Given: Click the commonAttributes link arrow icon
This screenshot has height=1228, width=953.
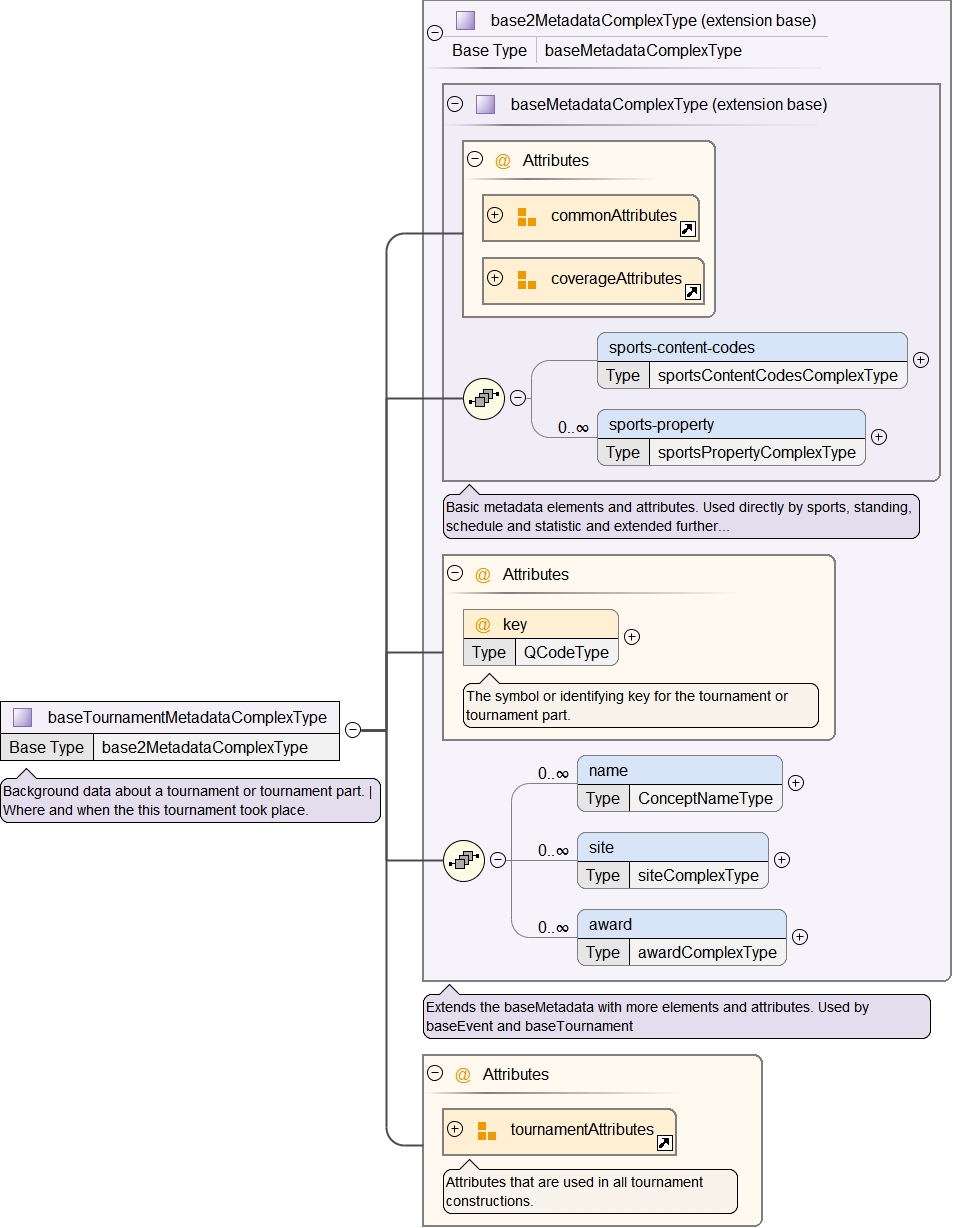Looking at the screenshot, I should [x=687, y=230].
